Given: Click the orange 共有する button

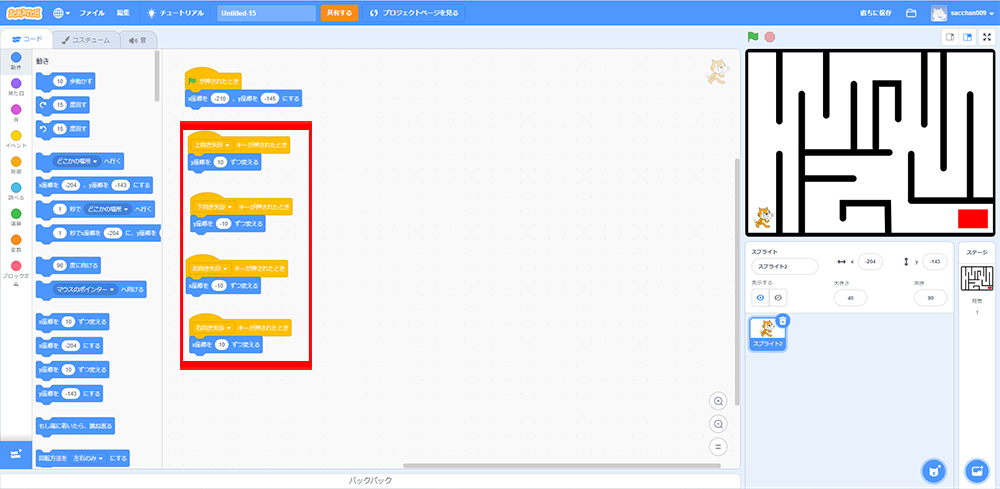Looking at the screenshot, I should click(x=339, y=13).
